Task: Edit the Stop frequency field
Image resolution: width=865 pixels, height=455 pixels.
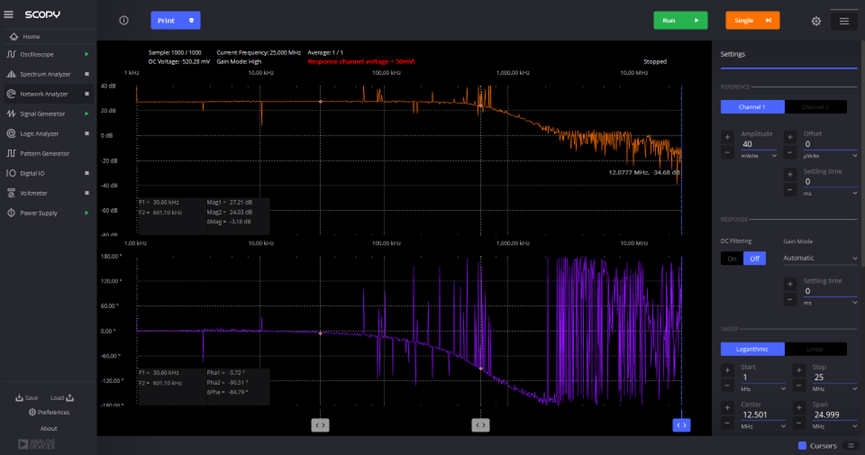Action: click(x=835, y=378)
